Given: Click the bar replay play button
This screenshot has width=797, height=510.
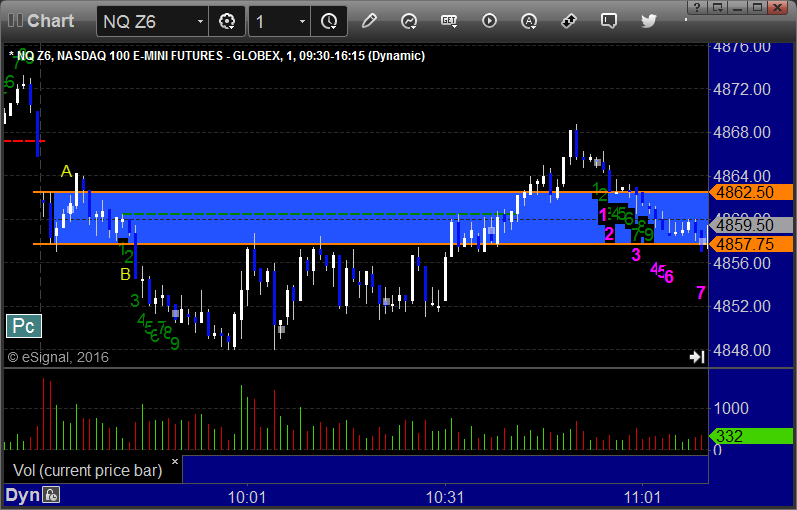Looking at the screenshot, I should pyautogui.click(x=489, y=21).
